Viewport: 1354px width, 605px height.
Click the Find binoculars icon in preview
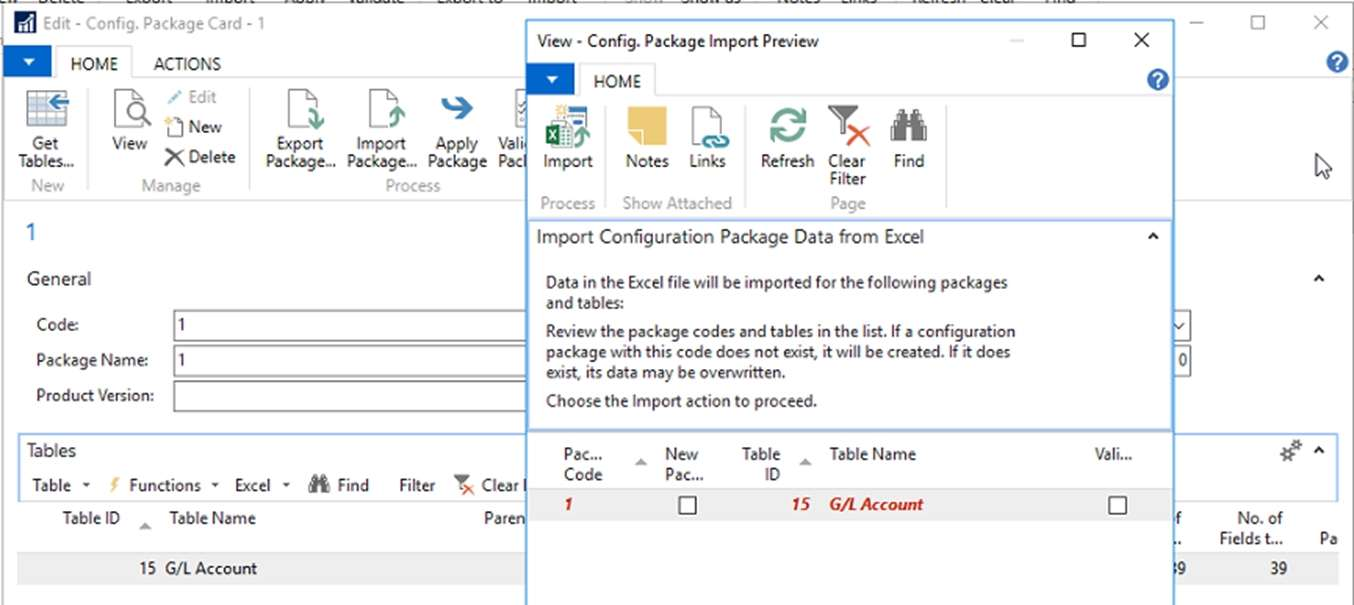908,128
